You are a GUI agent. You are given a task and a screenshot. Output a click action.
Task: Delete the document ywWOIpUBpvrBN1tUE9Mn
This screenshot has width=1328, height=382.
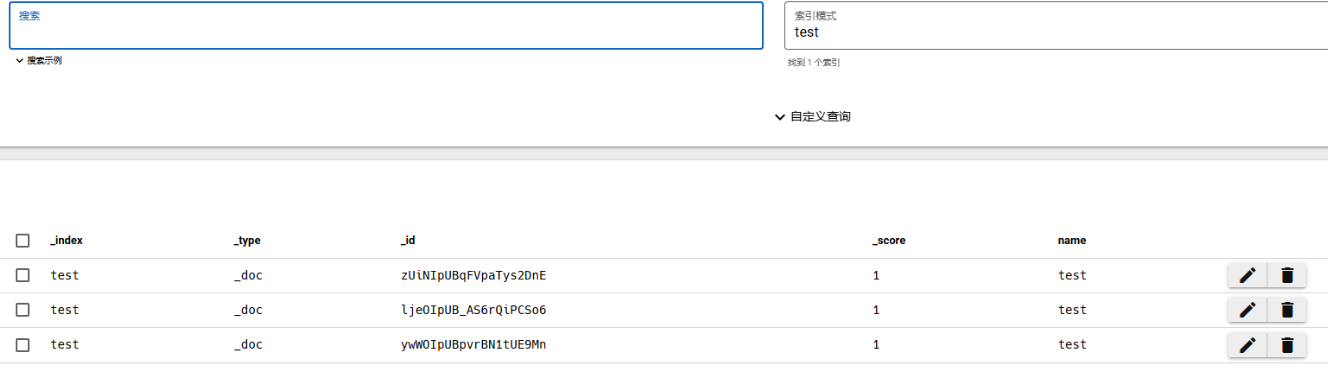click(1287, 345)
